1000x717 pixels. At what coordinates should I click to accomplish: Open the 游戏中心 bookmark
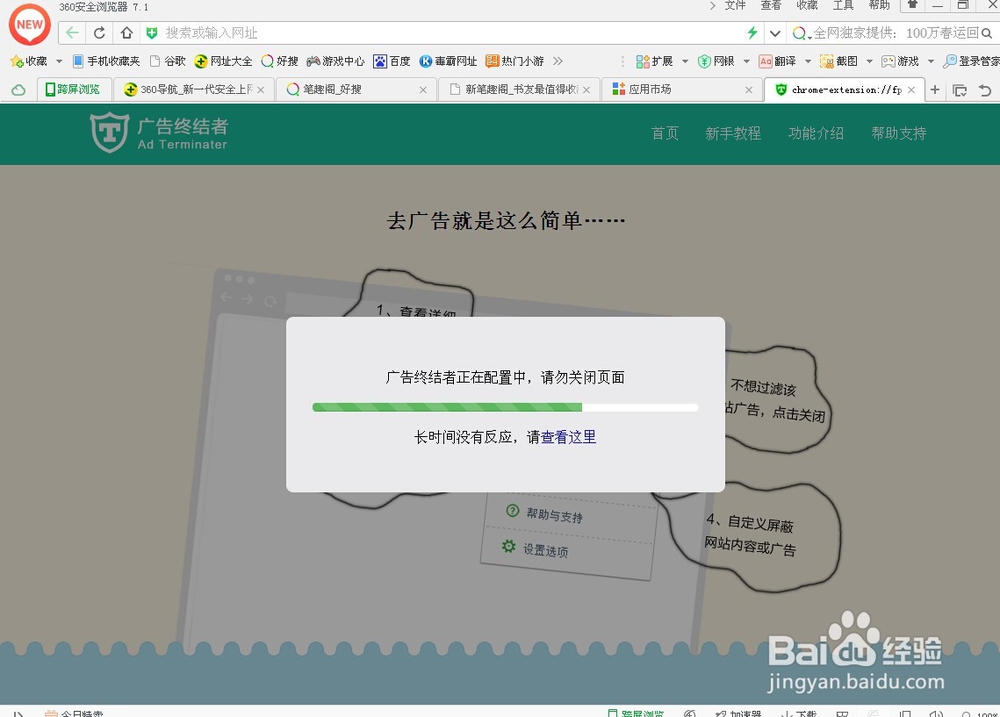[335, 61]
